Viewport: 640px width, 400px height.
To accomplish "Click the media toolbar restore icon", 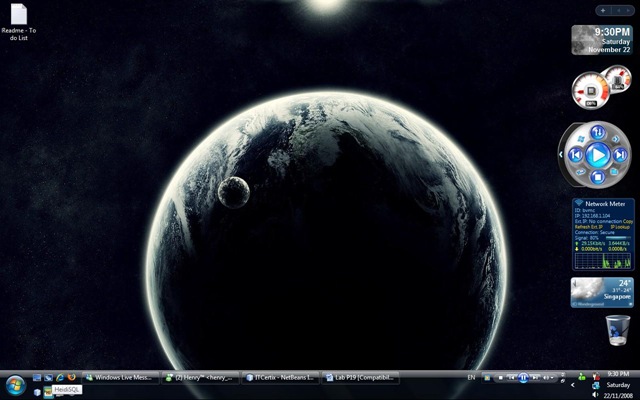I will [x=563, y=381].
